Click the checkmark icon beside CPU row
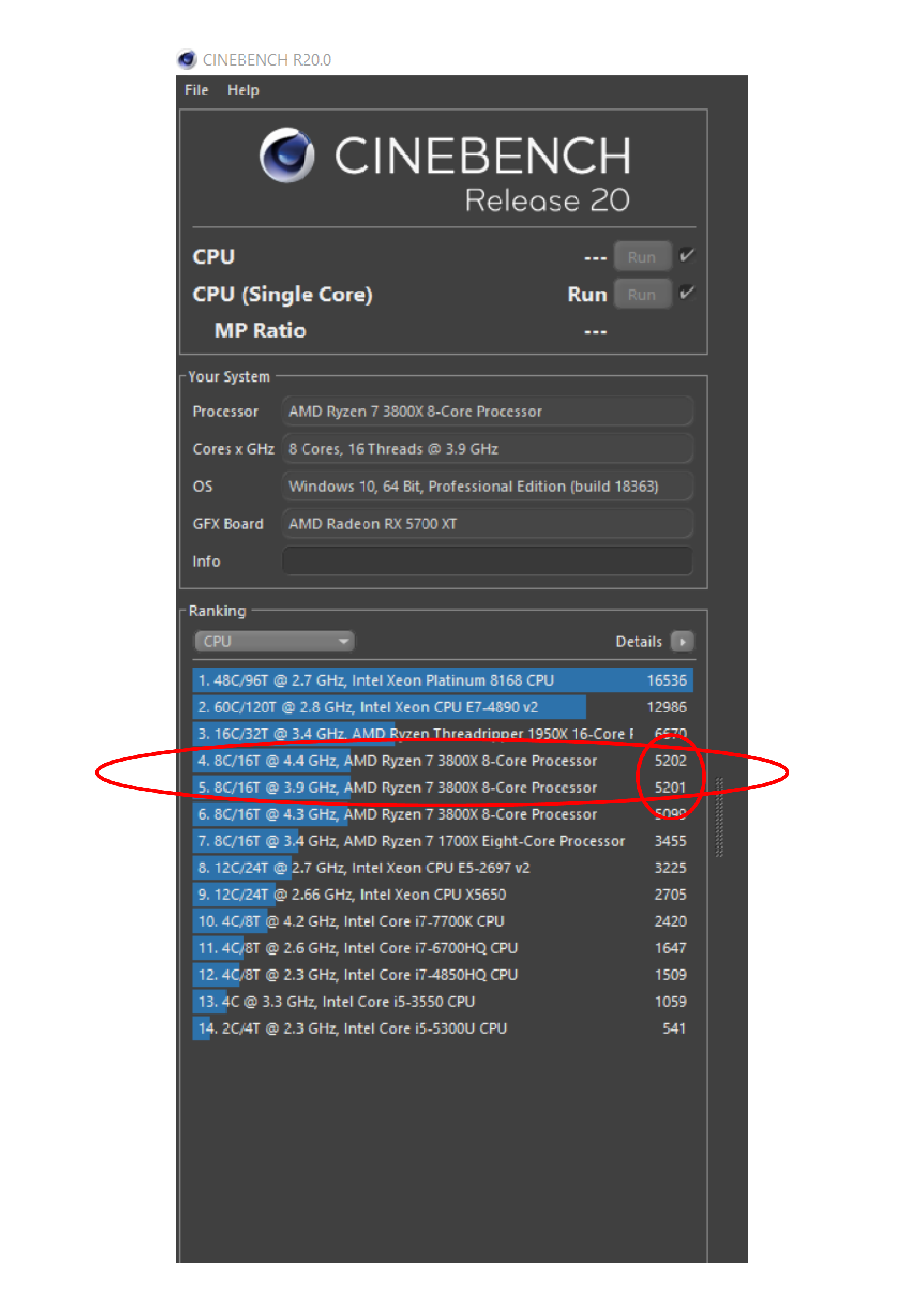The height and width of the screenshot is (1307, 924). (687, 256)
